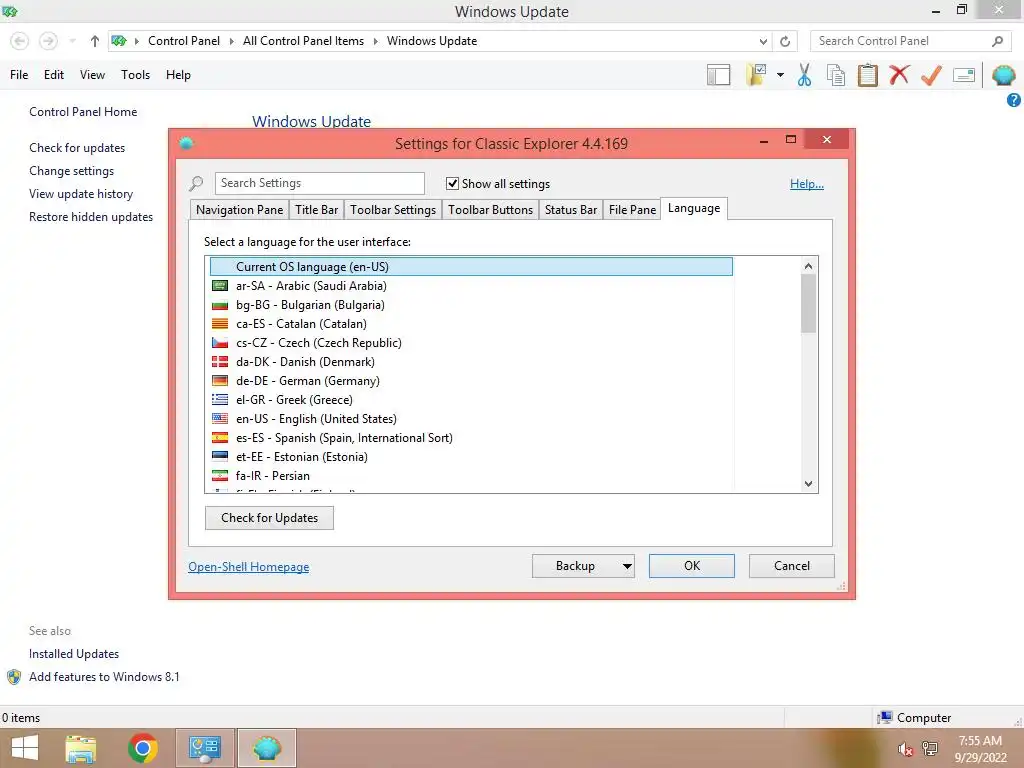The width and height of the screenshot is (1024, 768).
Task: Click the Email toolbar icon
Action: point(964,75)
